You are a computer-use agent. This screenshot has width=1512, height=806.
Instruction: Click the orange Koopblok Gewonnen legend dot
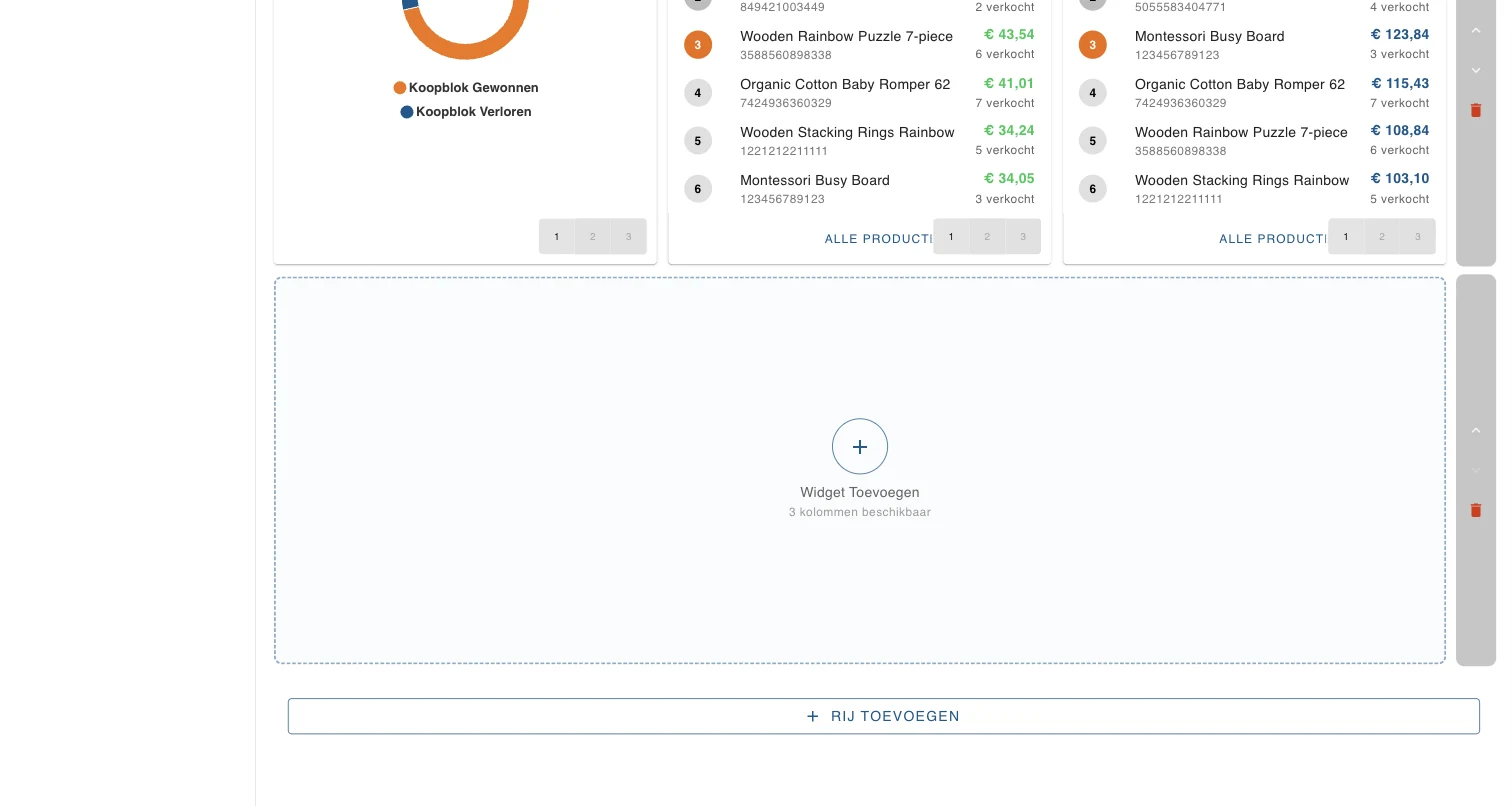tap(400, 88)
